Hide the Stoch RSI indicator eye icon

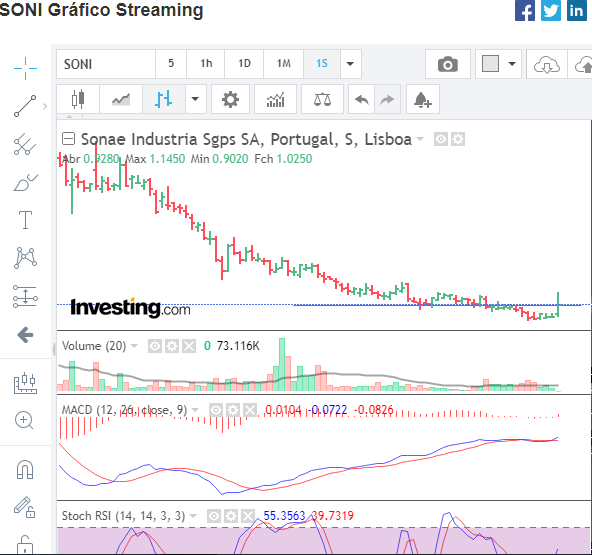click(x=214, y=516)
